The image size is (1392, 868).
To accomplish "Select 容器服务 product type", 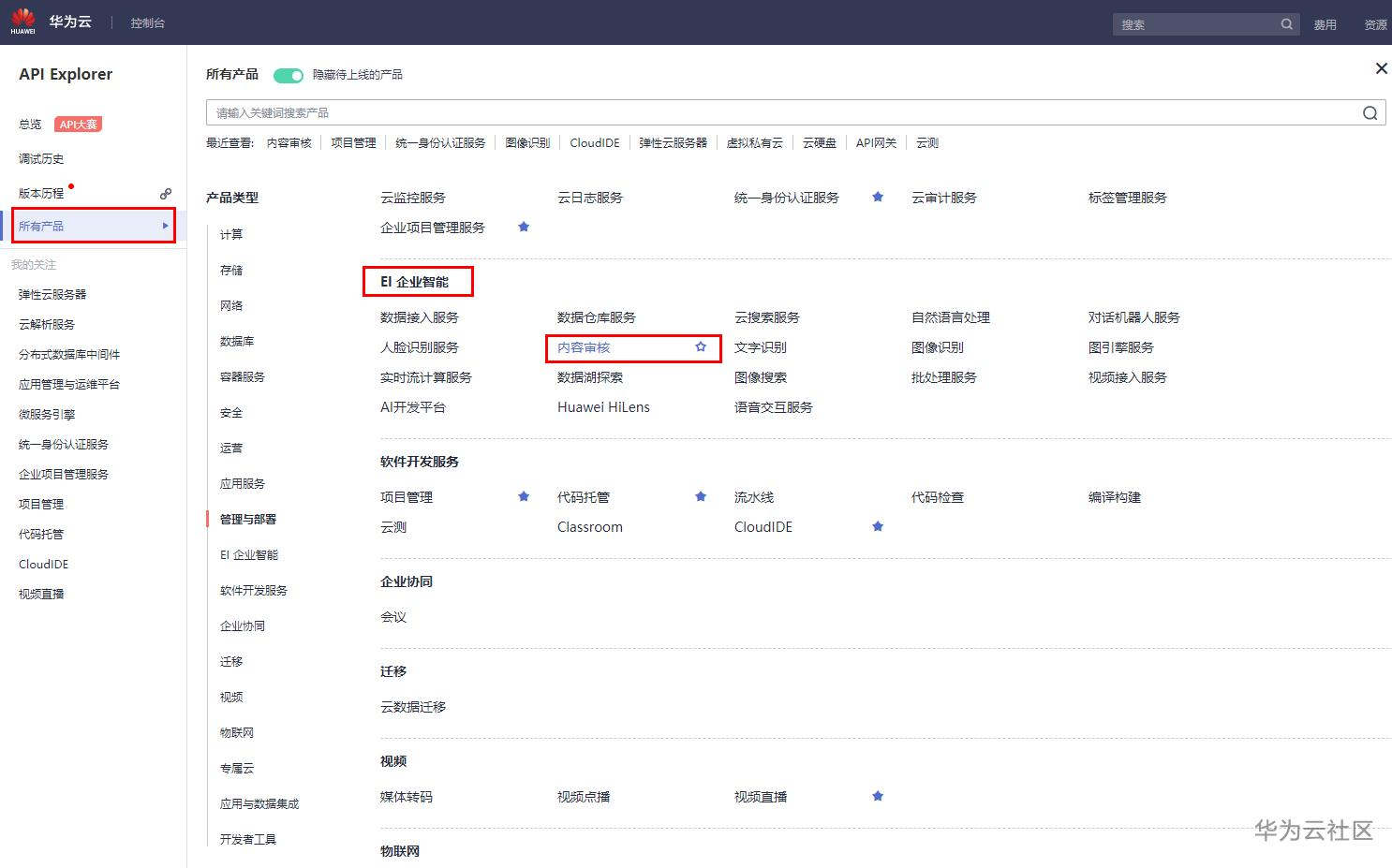I will [243, 376].
